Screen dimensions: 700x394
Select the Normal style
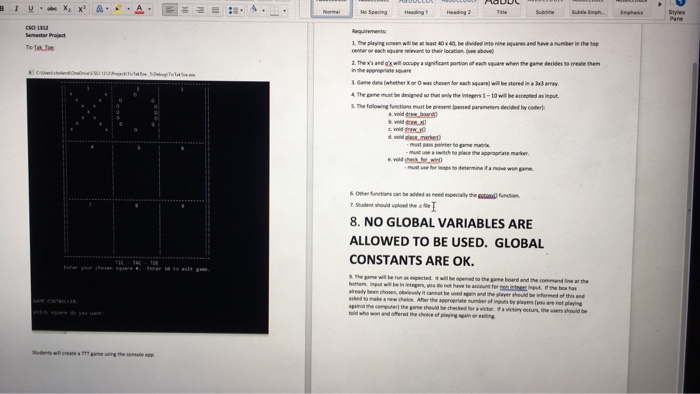coord(331,9)
